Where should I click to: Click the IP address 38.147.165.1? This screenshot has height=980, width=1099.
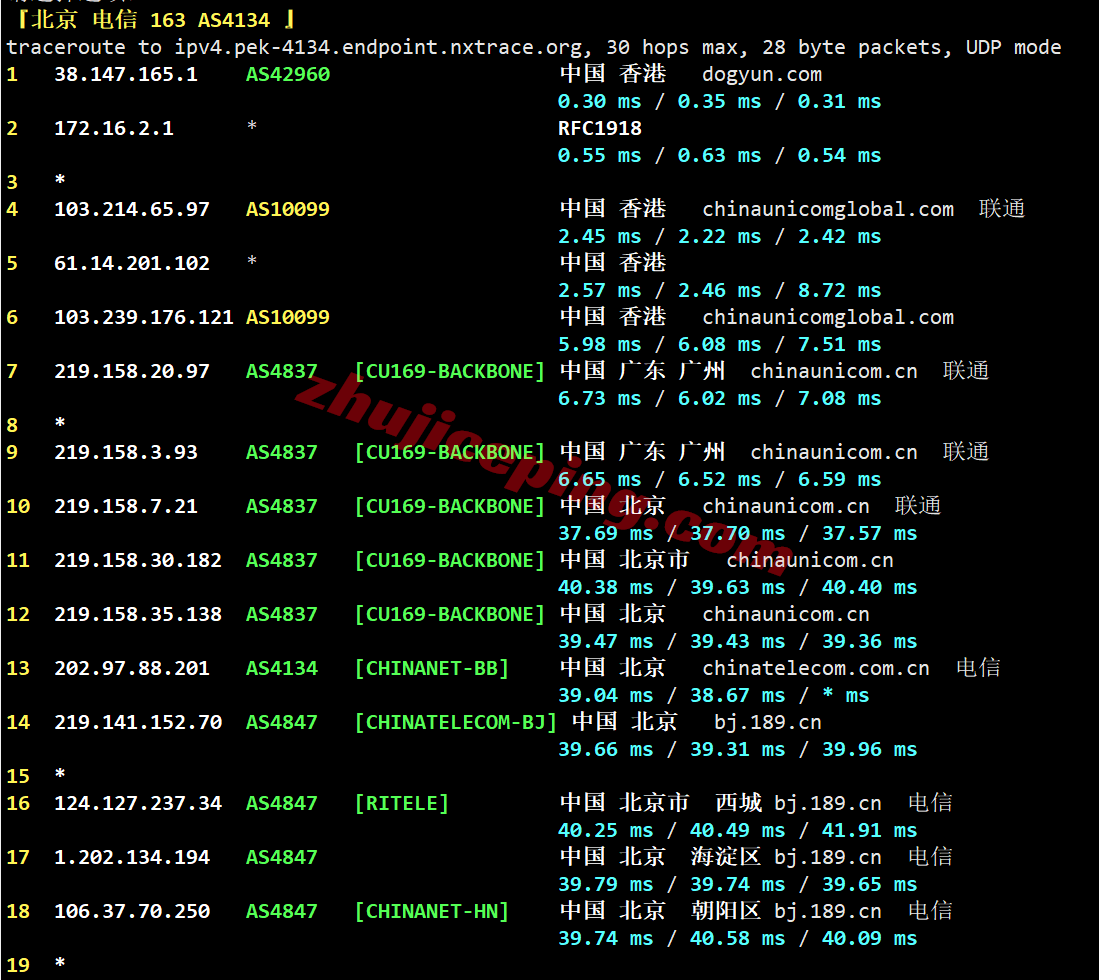coord(126,74)
